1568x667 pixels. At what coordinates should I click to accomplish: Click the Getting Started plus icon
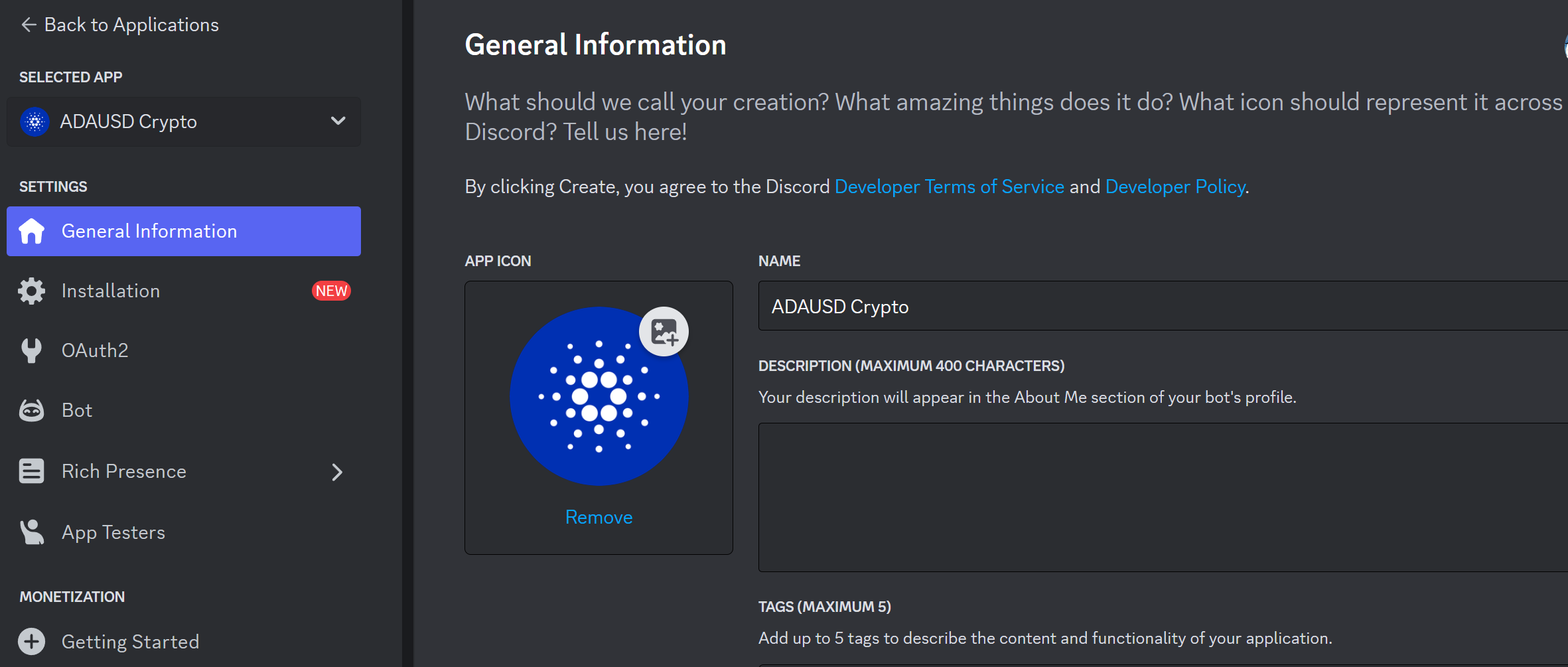pyautogui.click(x=31, y=641)
